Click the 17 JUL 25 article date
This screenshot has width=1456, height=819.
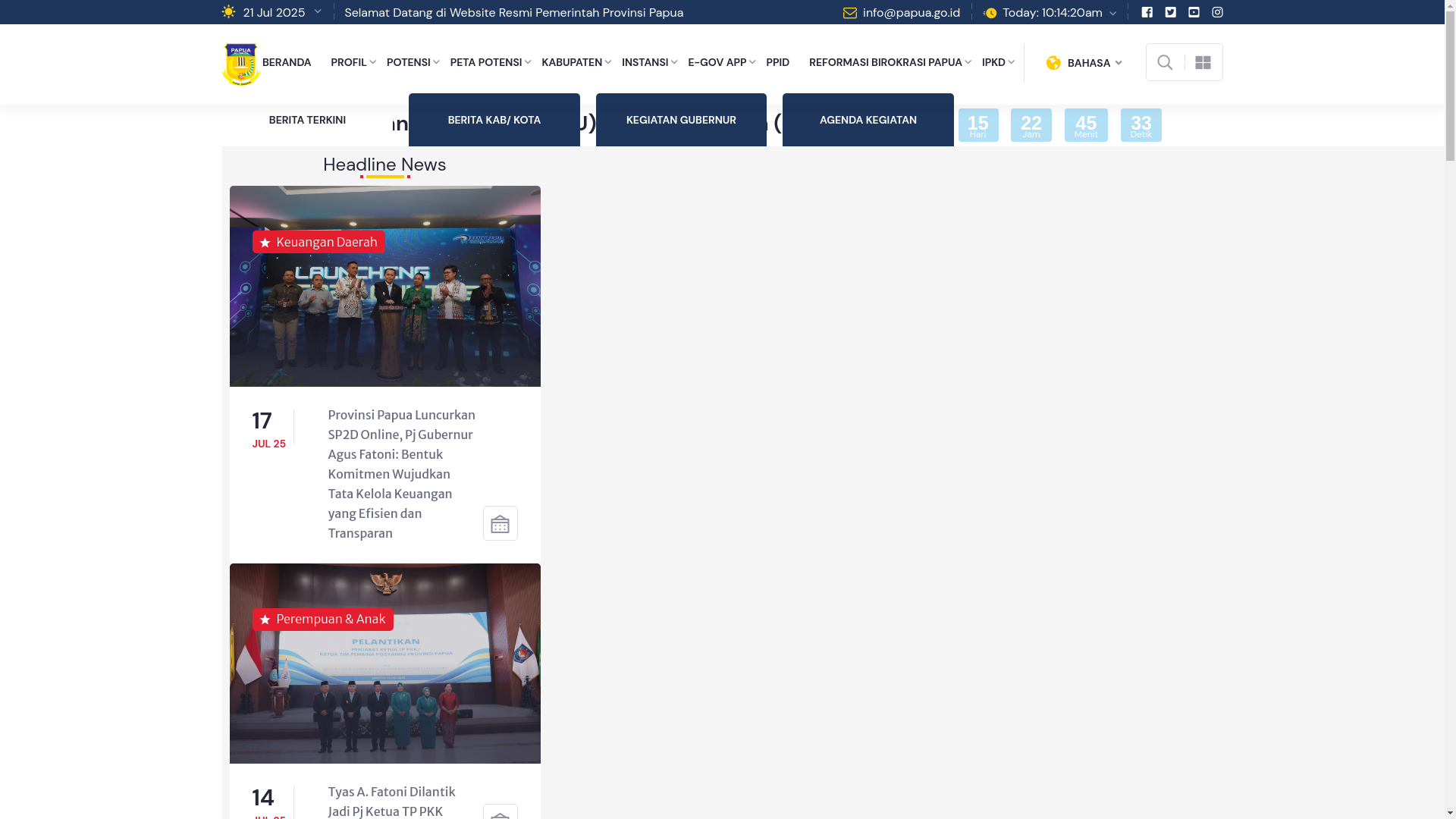coord(269,430)
